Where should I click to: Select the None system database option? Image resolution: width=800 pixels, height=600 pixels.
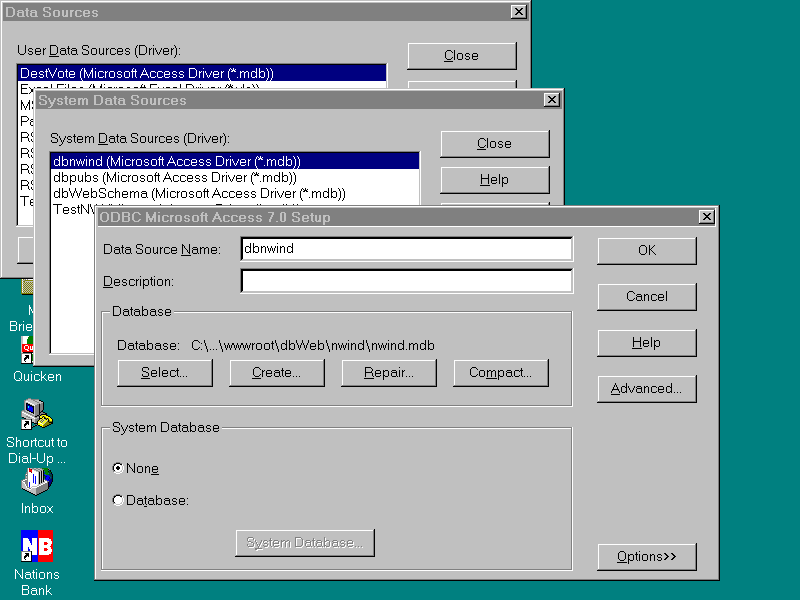point(119,468)
